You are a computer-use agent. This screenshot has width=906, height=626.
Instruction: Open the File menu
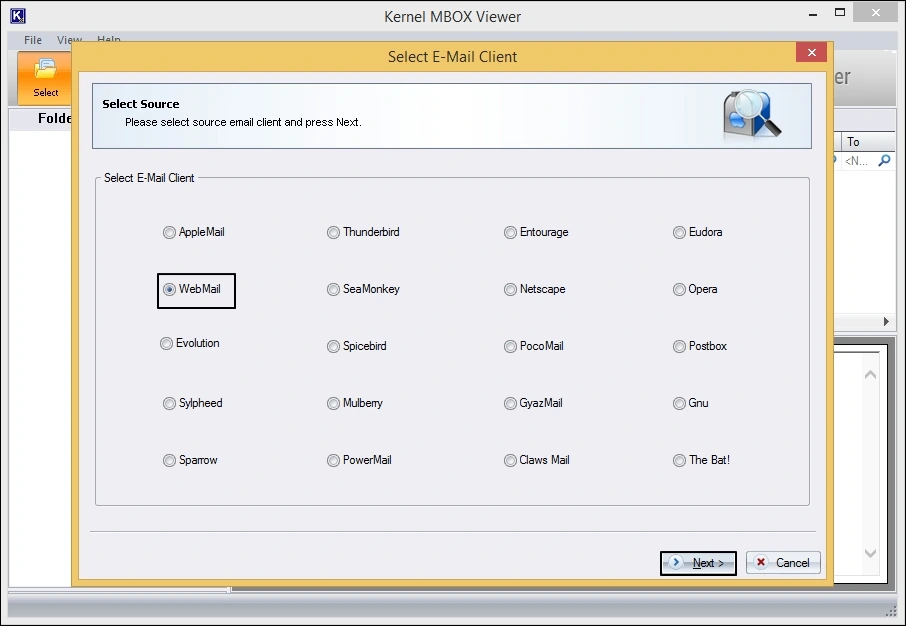tap(33, 40)
